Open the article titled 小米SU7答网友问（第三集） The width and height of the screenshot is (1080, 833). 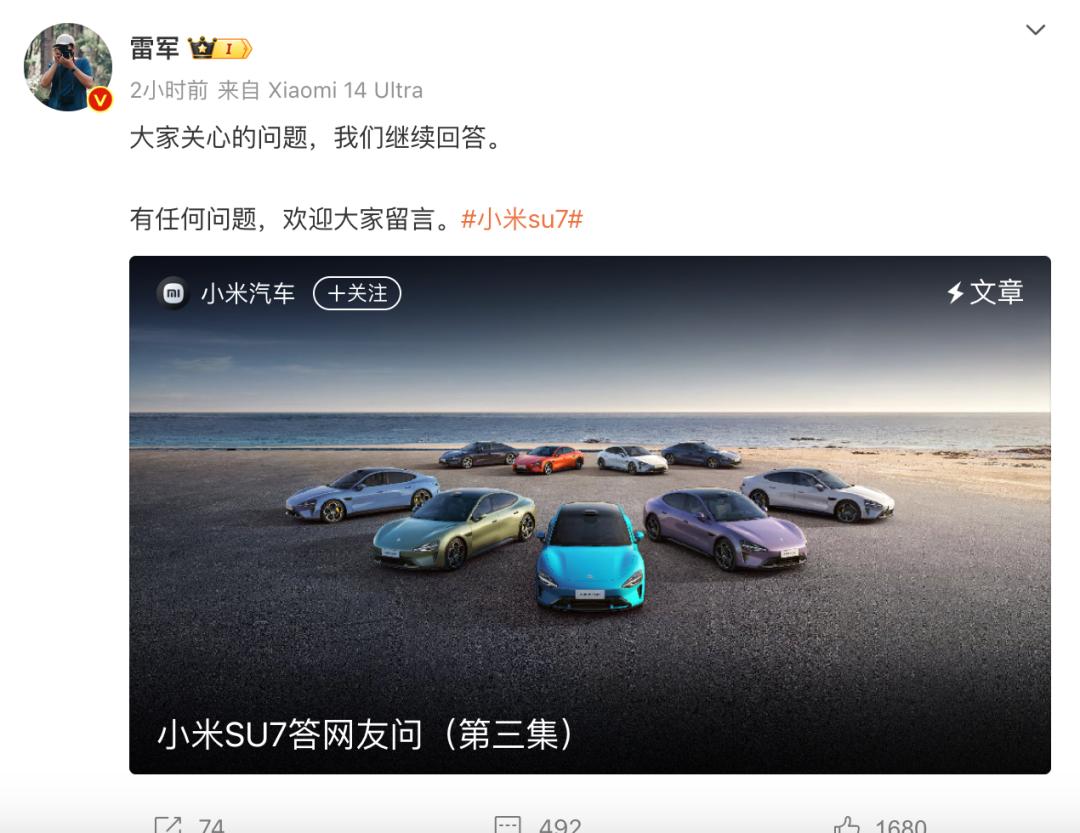point(365,734)
